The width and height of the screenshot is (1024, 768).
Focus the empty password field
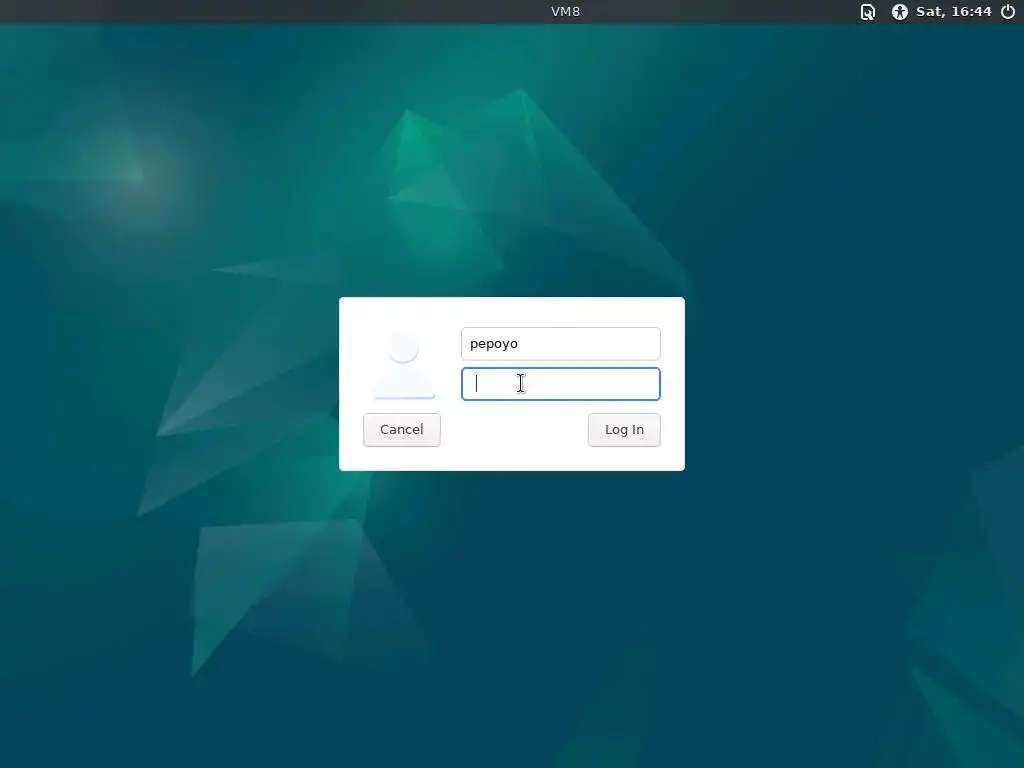[560, 384]
